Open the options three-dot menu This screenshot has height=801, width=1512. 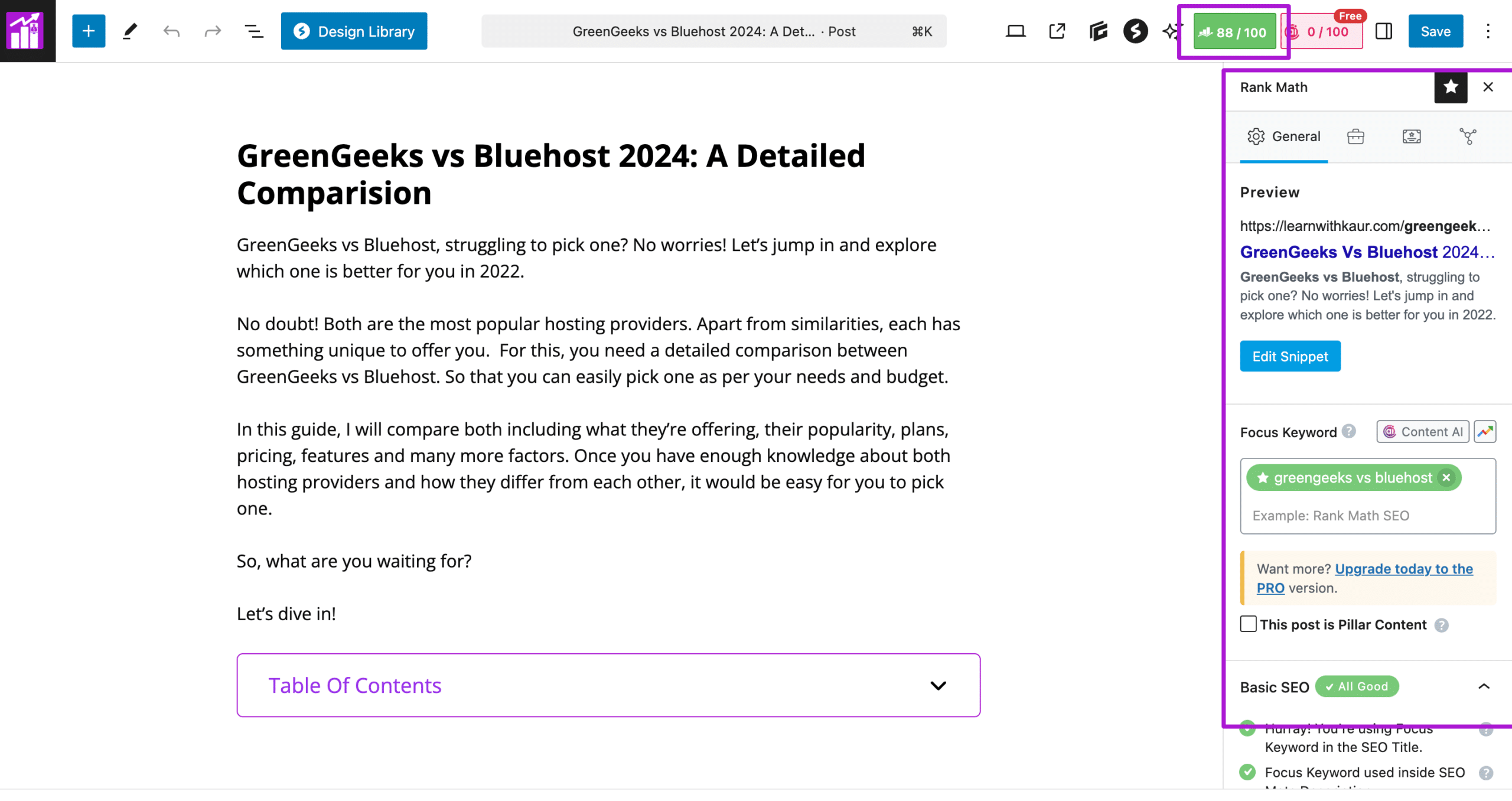(1488, 31)
